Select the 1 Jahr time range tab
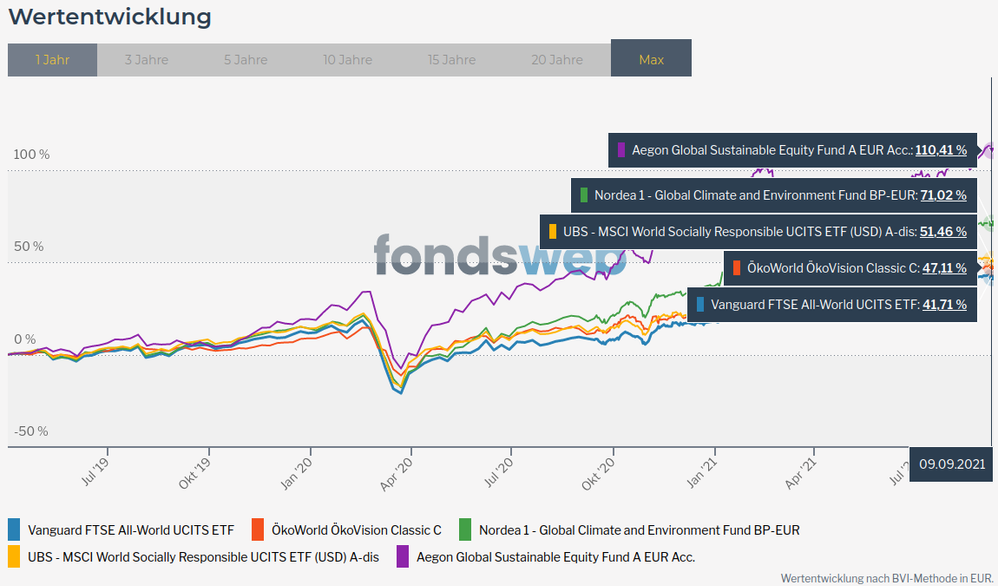This screenshot has height=586, width=998. [x=52, y=60]
